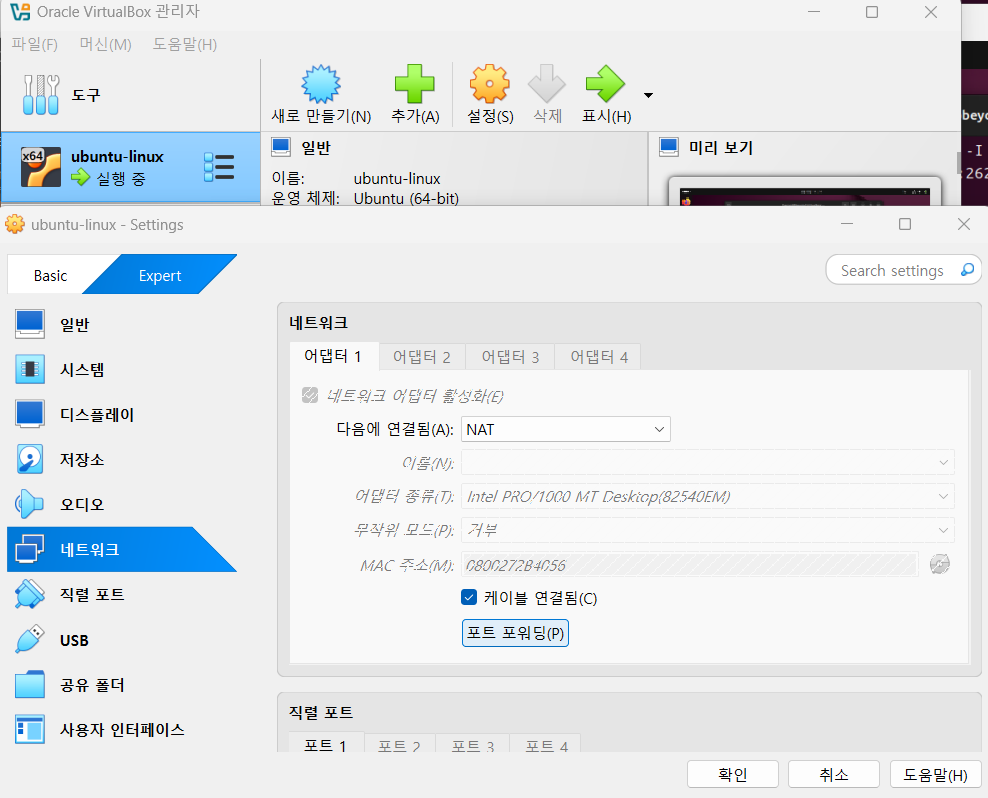Open the 다음에 연결됨(A) NAT dropdown
The height and width of the screenshot is (798, 988).
[566, 429]
